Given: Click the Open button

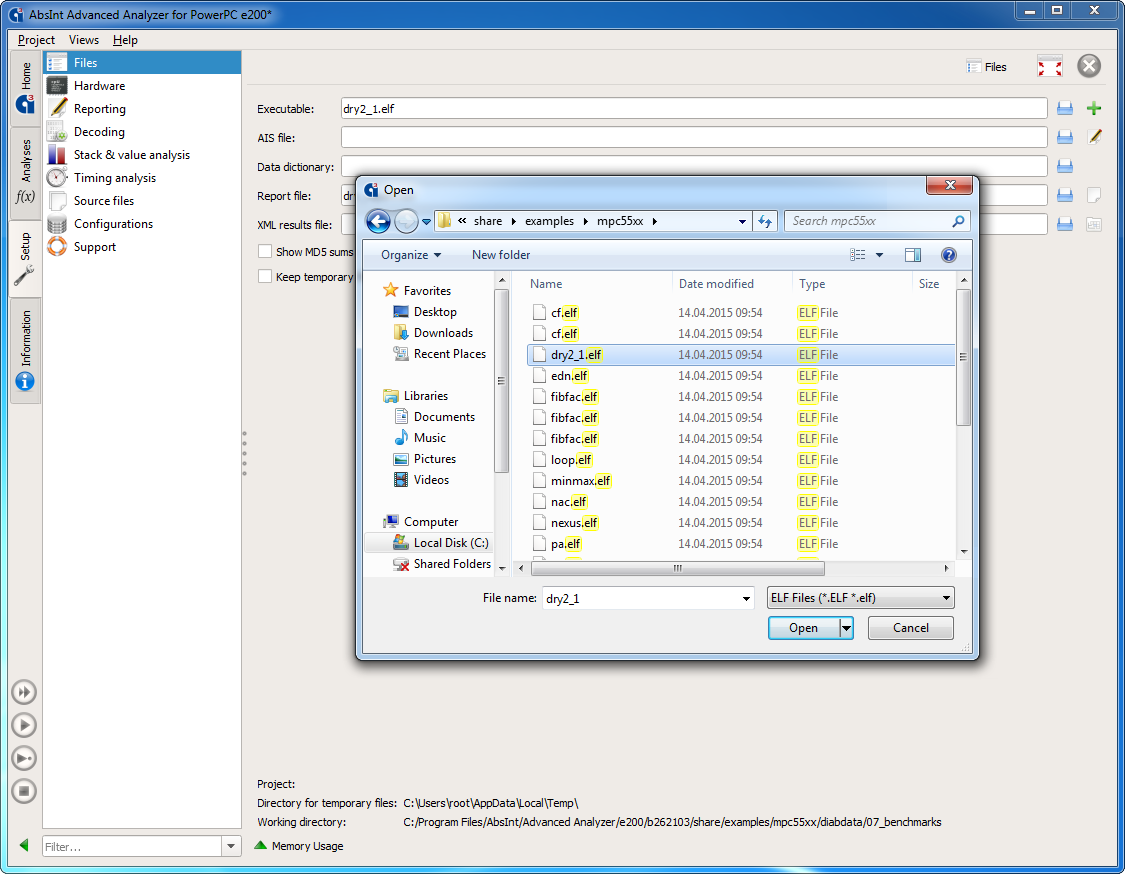Looking at the screenshot, I should point(804,628).
